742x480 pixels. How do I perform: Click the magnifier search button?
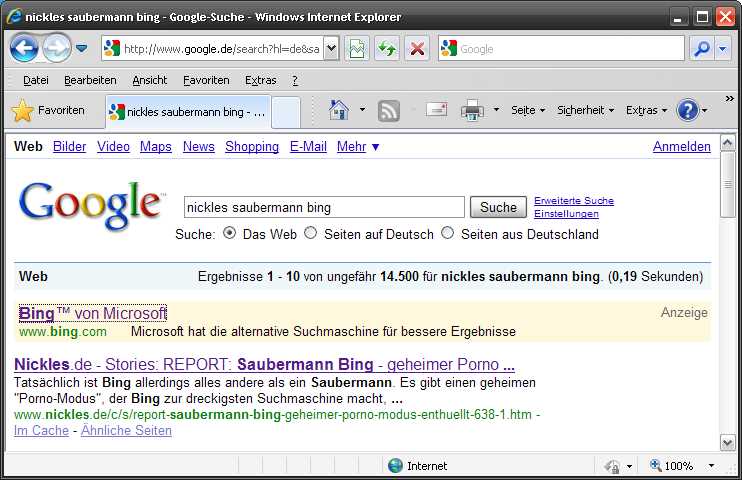point(702,48)
